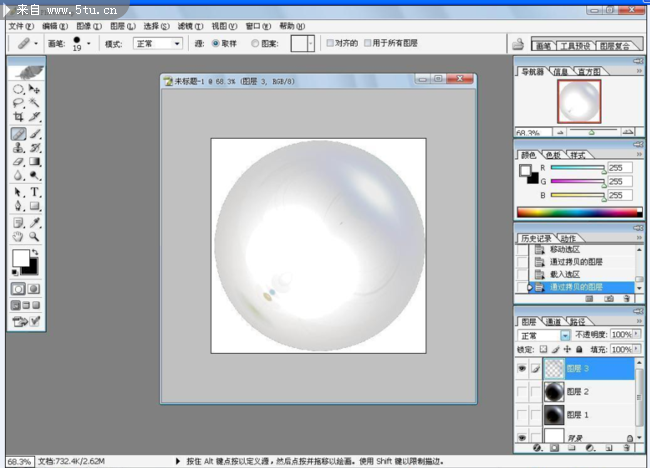650x468 pixels.
Task: Select the Crop tool
Action: [18, 117]
